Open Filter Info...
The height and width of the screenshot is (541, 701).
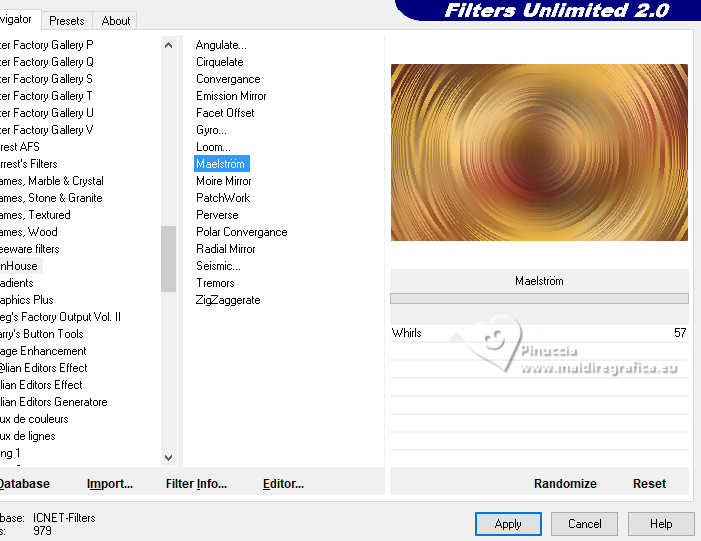pyautogui.click(x=196, y=484)
